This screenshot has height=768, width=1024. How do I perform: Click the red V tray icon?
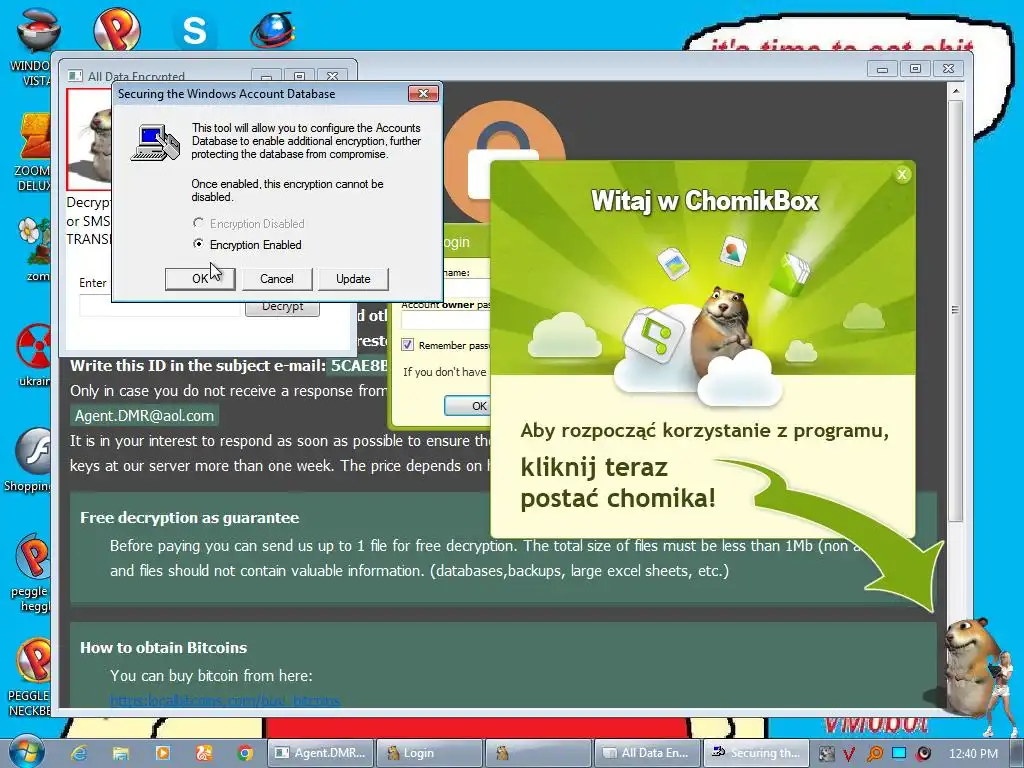(849, 754)
